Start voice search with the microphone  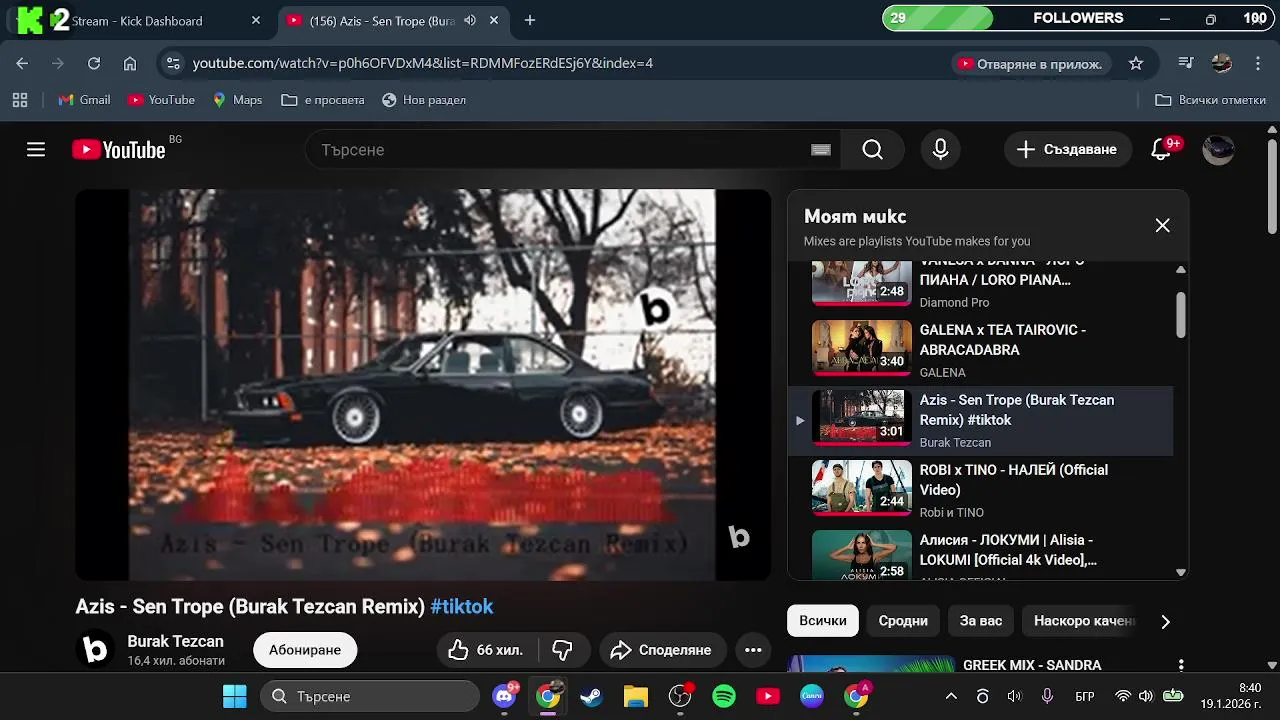click(940, 150)
